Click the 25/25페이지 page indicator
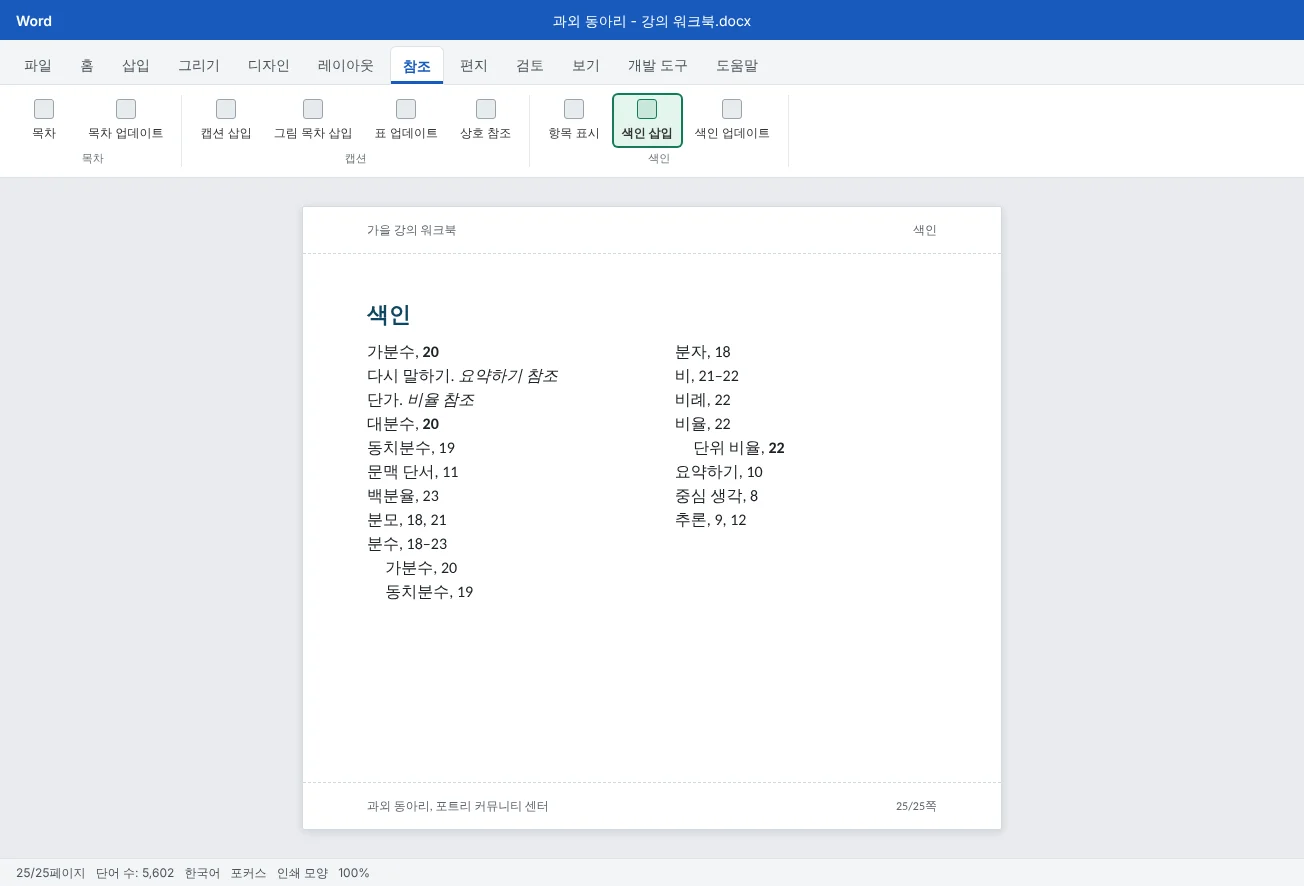 pos(51,873)
